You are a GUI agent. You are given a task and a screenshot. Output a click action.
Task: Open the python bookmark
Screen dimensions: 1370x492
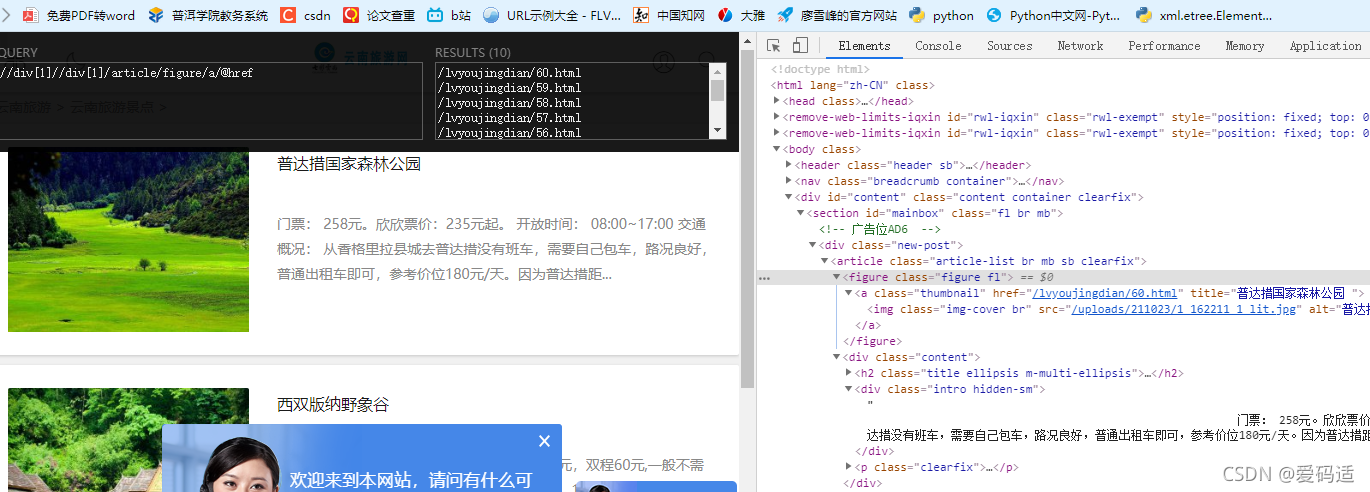[x=942, y=15]
